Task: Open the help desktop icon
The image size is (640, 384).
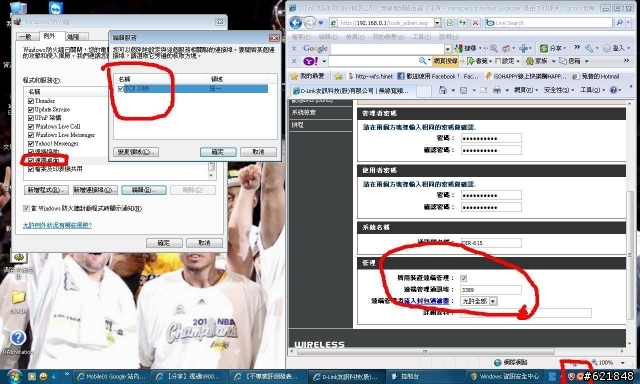Action: 18,338
